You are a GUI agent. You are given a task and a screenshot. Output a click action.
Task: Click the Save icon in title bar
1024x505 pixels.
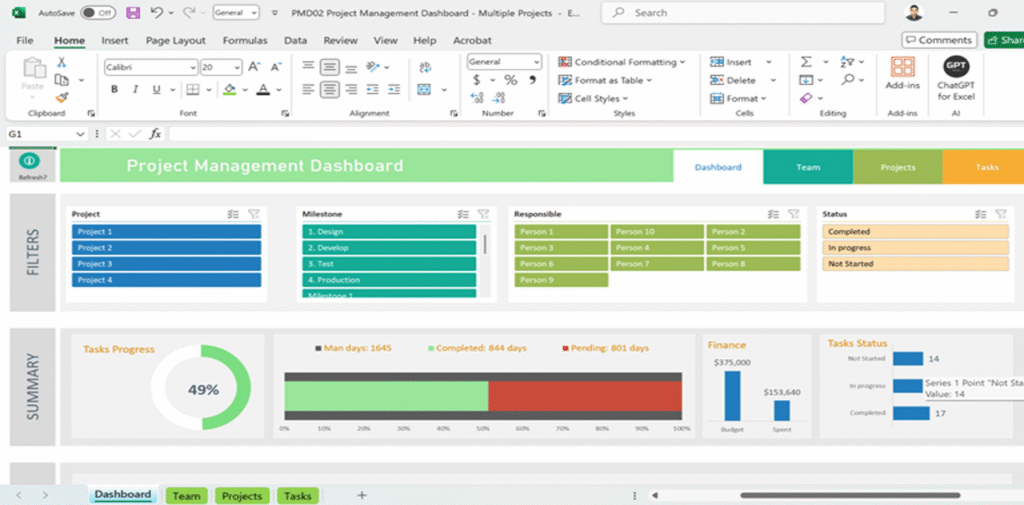tap(133, 13)
